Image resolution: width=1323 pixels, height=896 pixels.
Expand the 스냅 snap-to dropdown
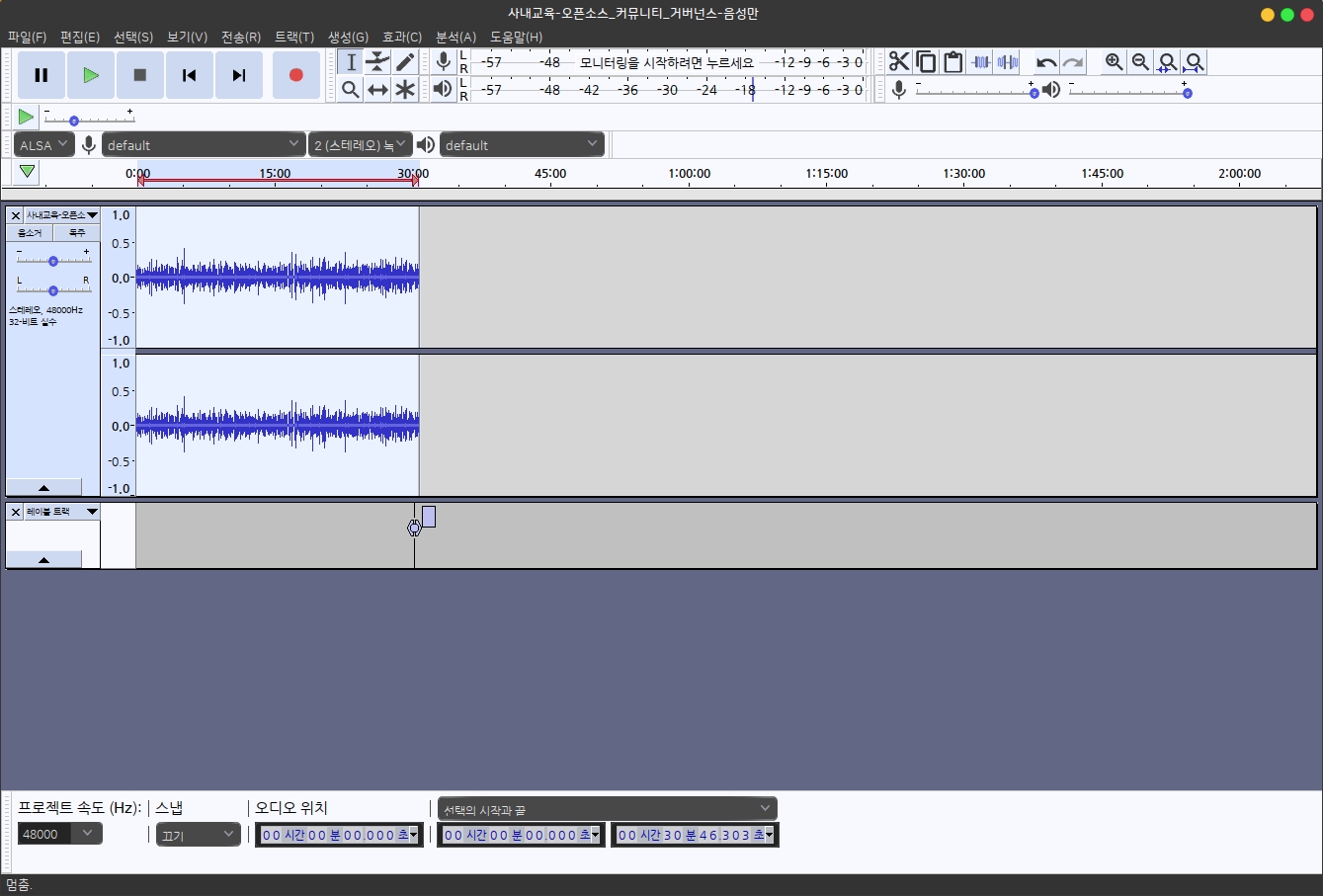coord(199,835)
